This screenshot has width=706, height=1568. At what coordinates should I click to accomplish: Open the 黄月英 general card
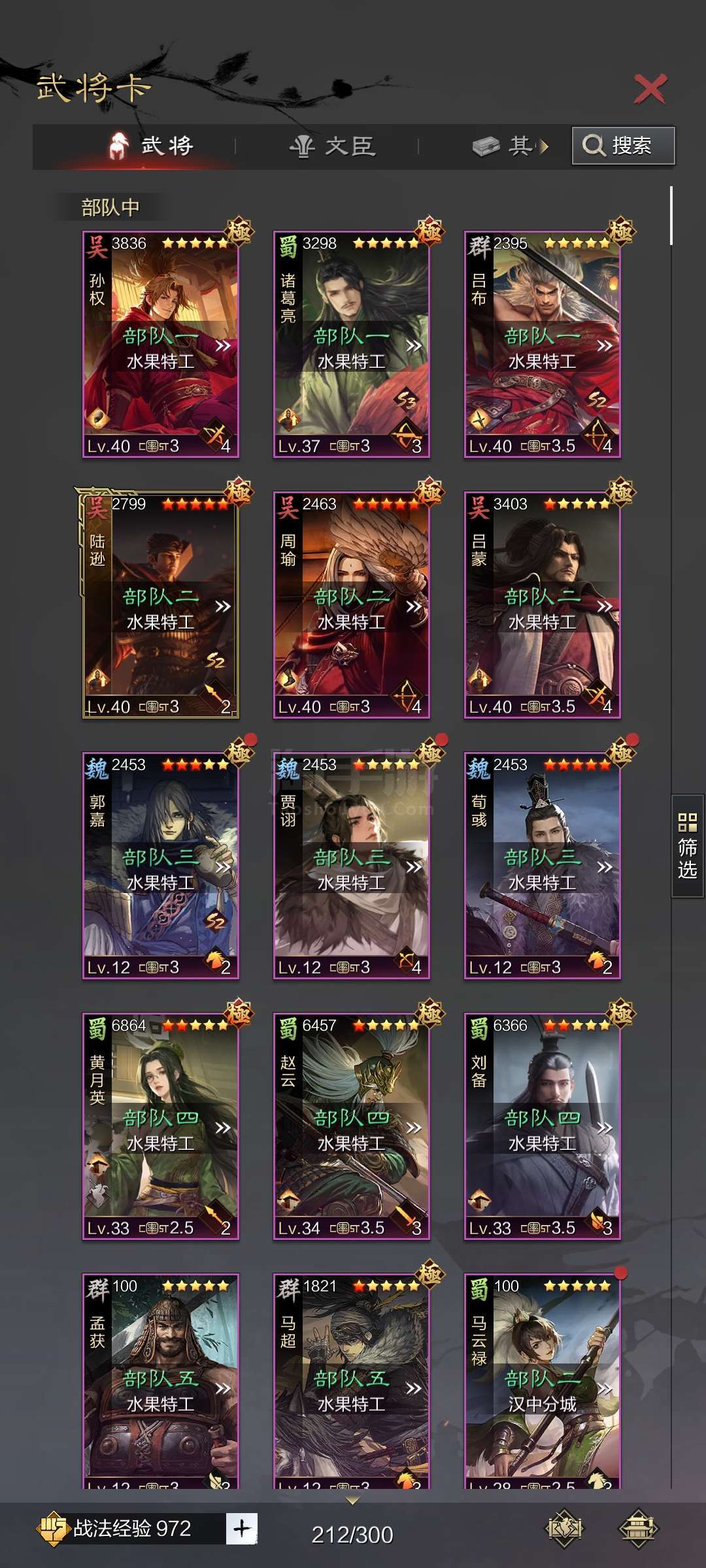160,1126
